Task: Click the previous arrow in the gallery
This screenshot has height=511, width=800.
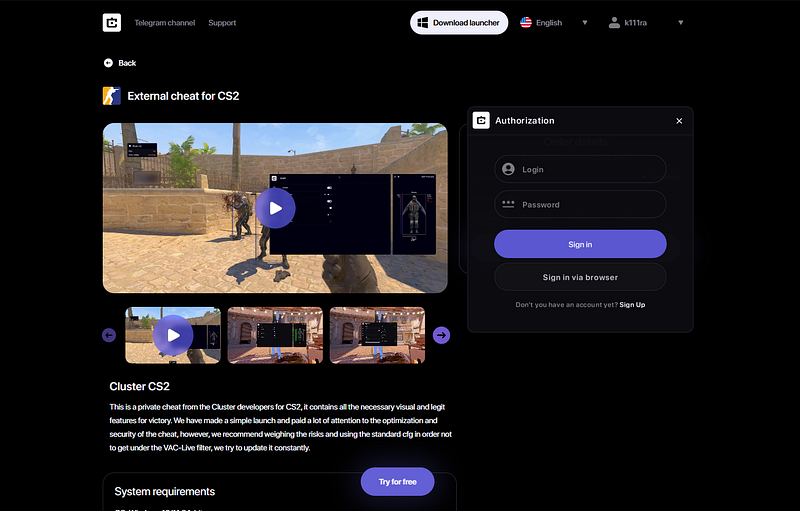Action: pyautogui.click(x=109, y=335)
